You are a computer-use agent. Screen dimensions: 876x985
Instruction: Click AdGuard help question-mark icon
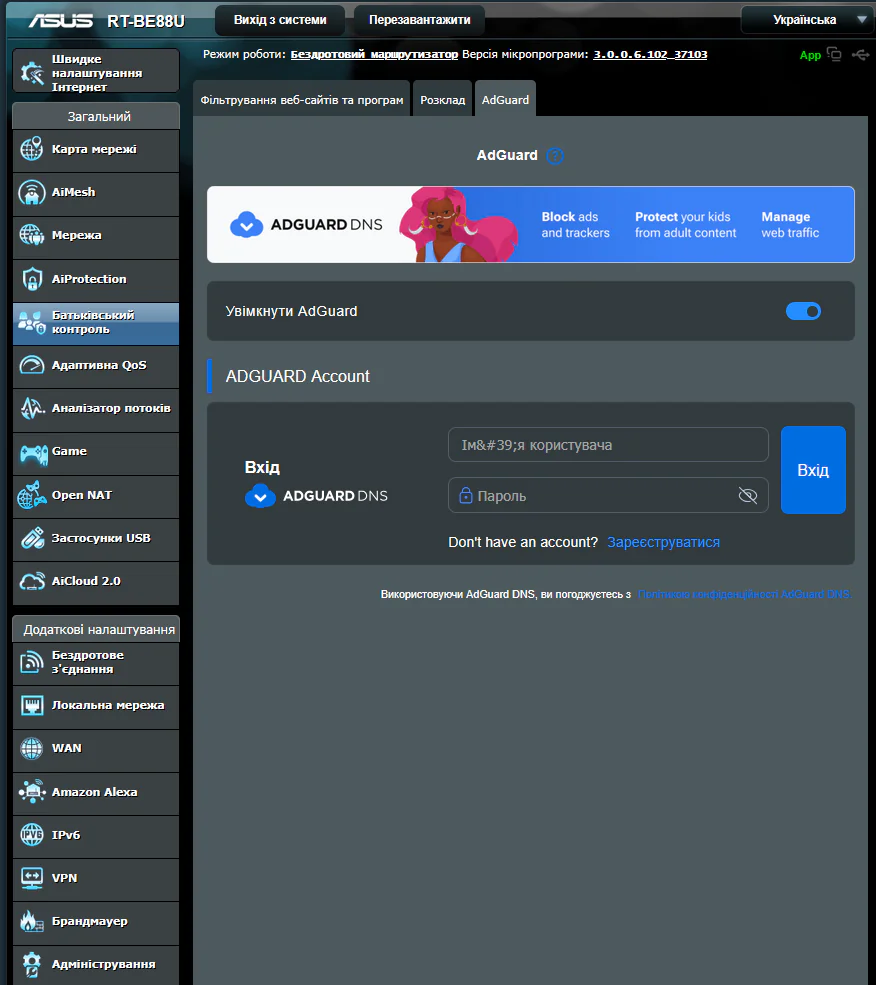click(x=555, y=156)
